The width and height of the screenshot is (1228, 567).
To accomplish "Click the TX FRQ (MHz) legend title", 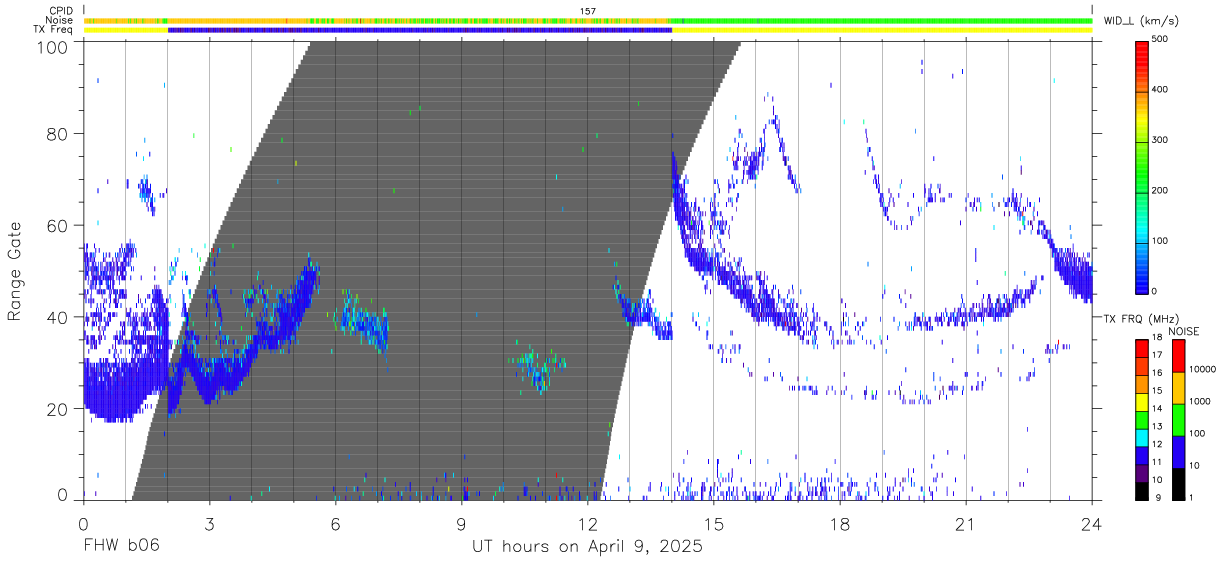I will coord(1143,319).
